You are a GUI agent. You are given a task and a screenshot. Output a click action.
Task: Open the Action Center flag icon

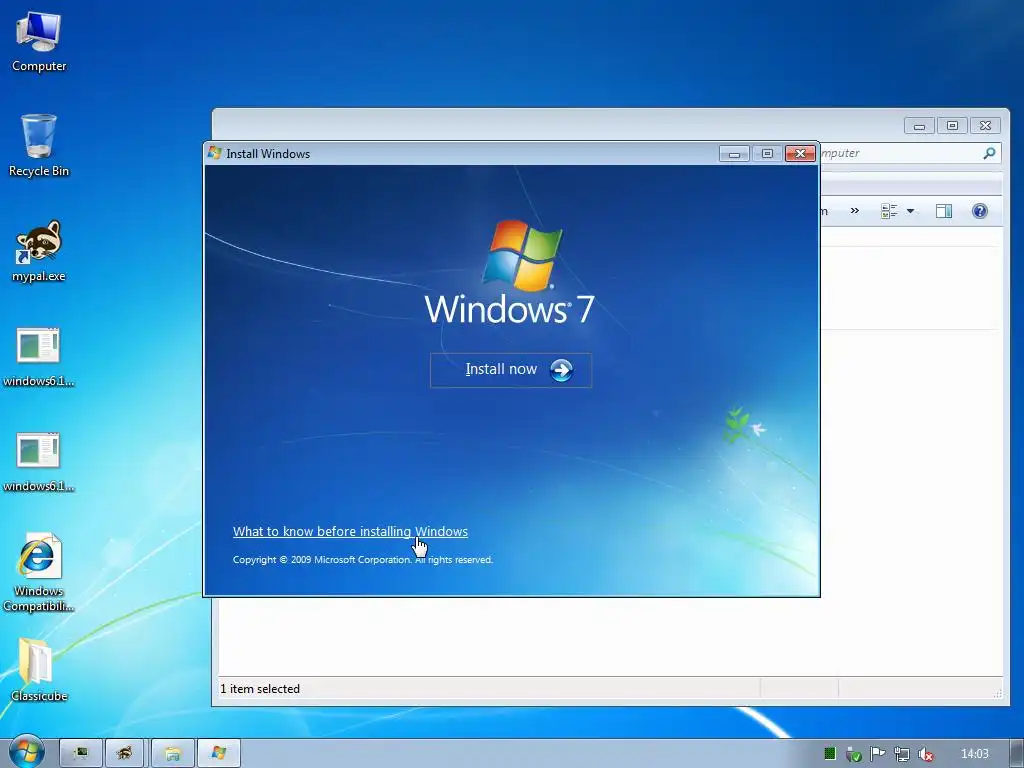tap(877, 754)
